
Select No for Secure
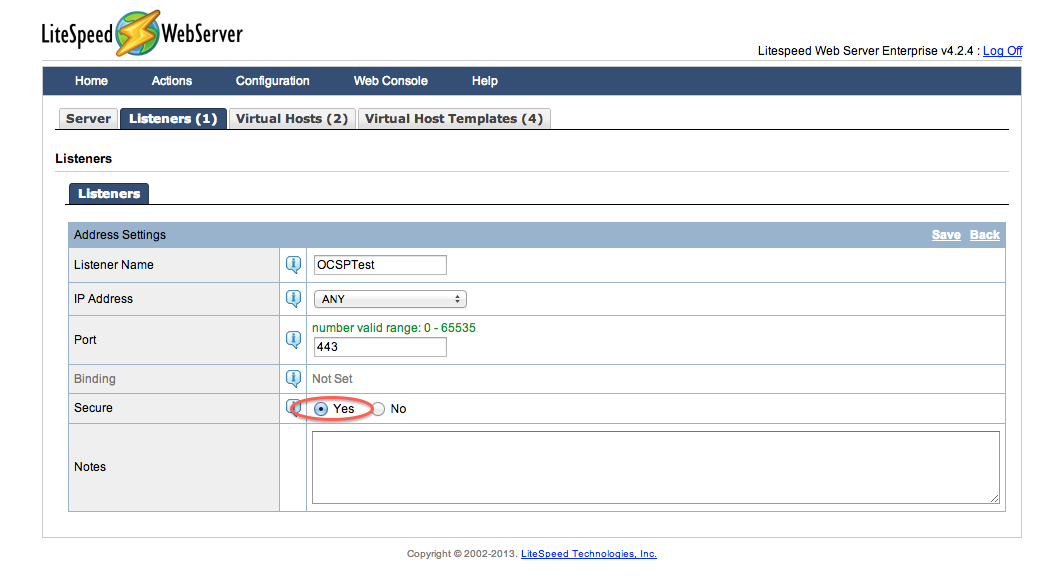tap(378, 409)
